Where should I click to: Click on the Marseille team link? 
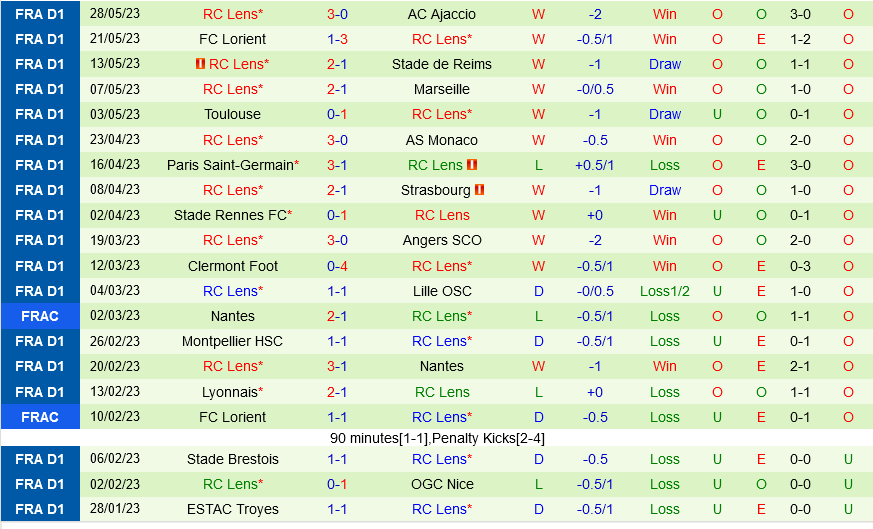pos(441,89)
